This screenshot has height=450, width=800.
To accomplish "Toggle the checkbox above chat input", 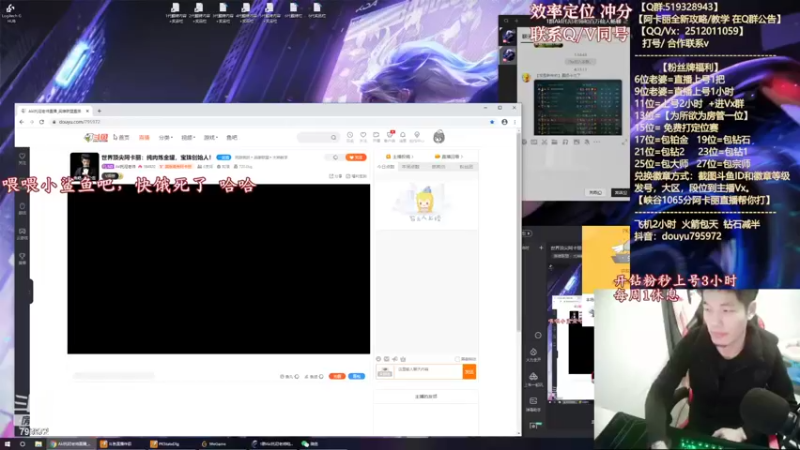I will [x=457, y=359].
